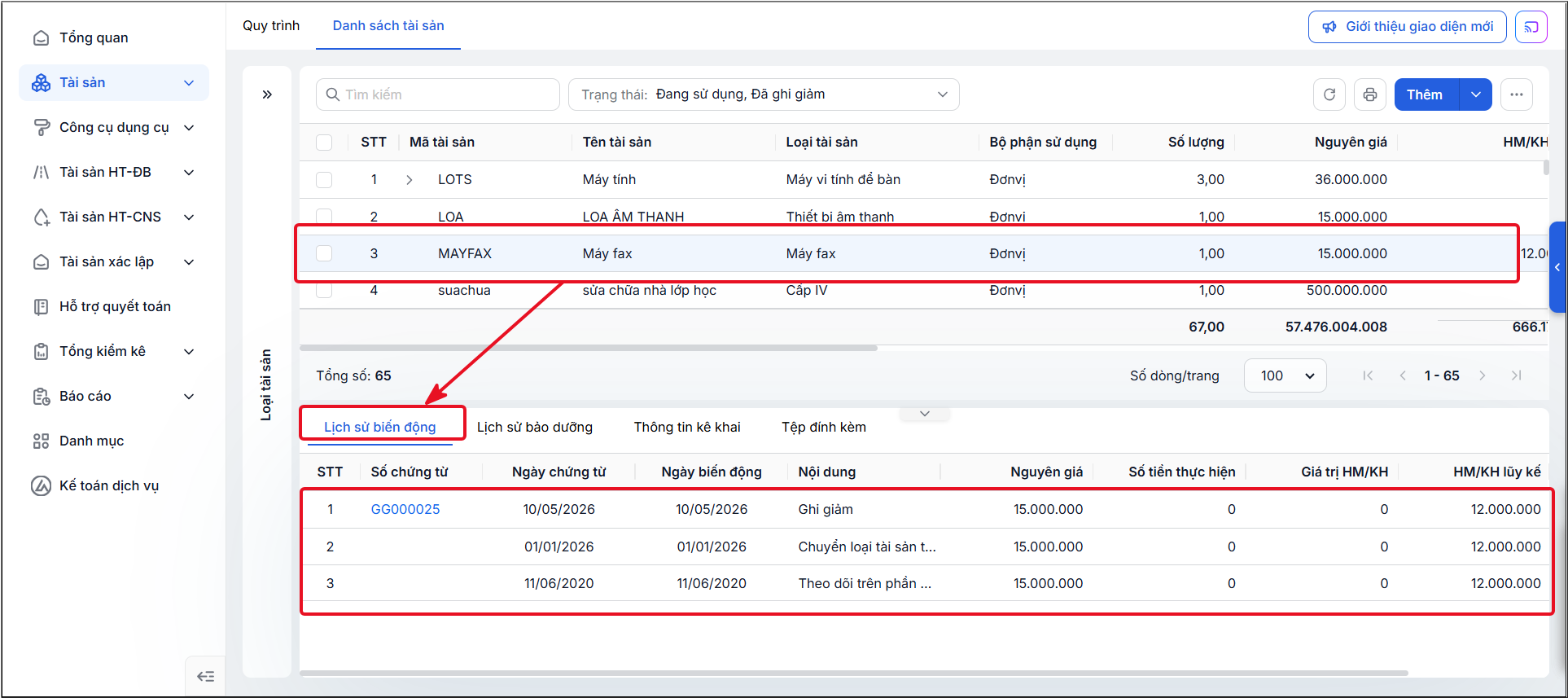
Task: Switch to the Danh sách tài sản tab
Action: pos(388,25)
